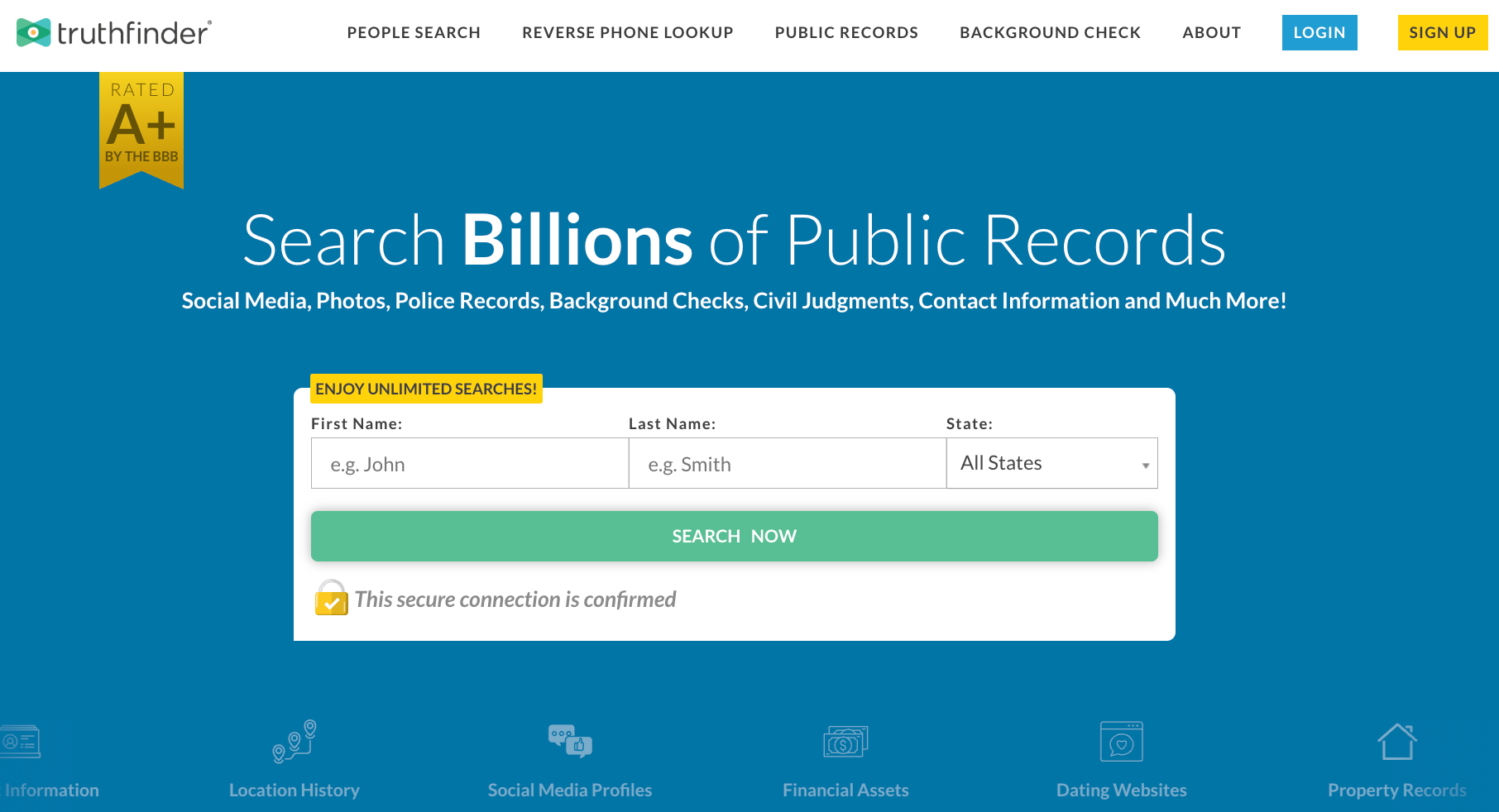Viewport: 1499px width, 812px height.
Task: Click the Property Records label
Action: coord(1397,791)
